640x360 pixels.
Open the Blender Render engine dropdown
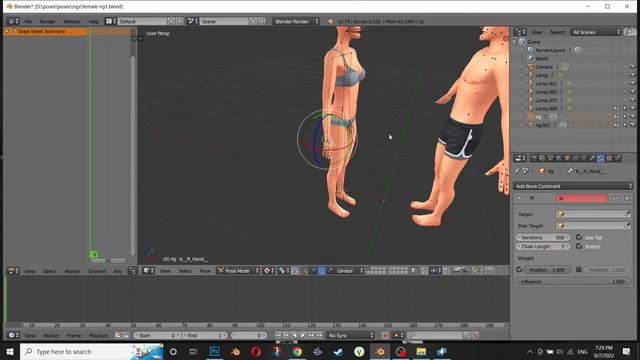(296, 21)
